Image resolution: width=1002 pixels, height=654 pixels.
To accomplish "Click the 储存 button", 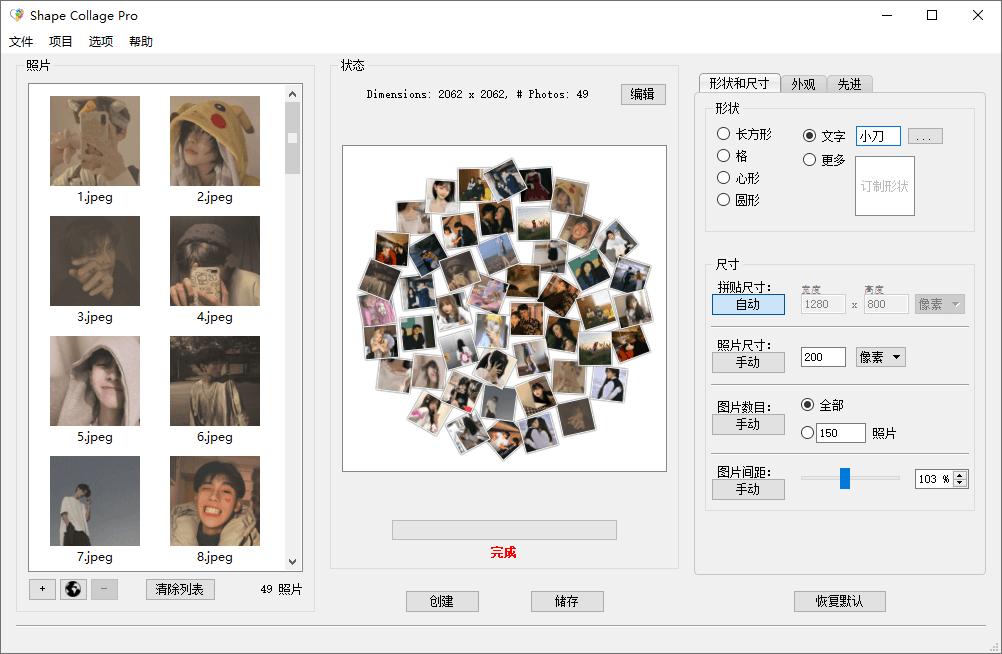I will tap(567, 601).
